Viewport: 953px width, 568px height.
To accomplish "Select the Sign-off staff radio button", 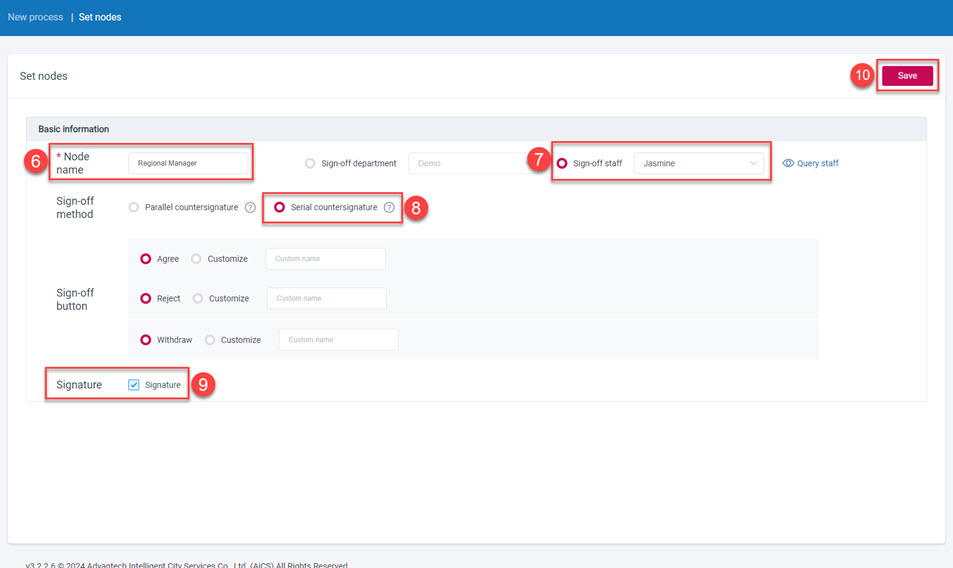I will (x=562, y=163).
